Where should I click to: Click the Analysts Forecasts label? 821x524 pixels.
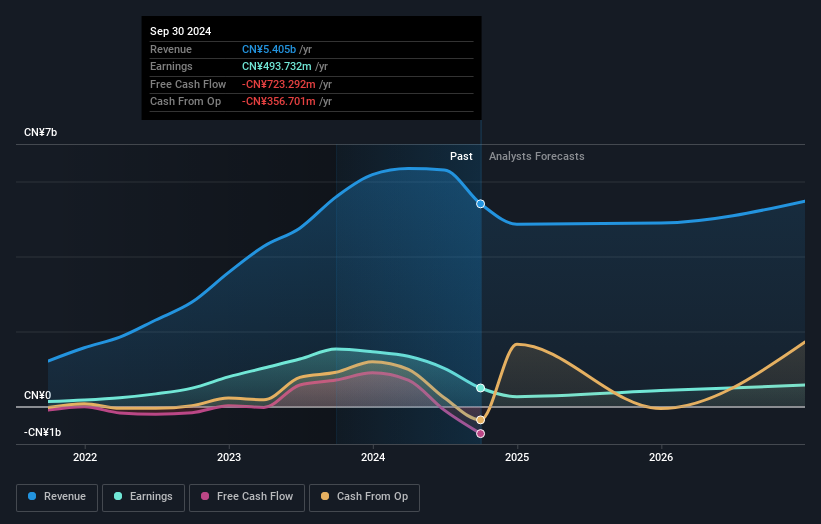pyautogui.click(x=537, y=156)
